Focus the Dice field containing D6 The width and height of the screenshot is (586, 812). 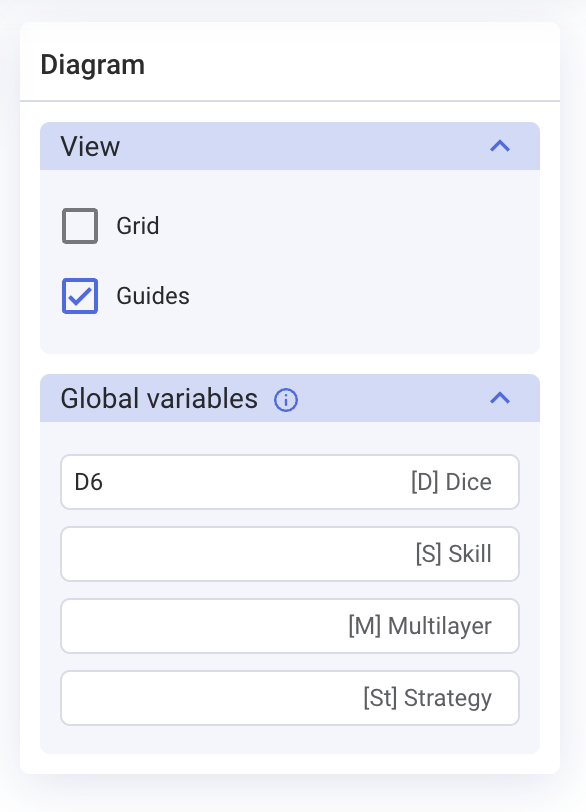coord(290,482)
